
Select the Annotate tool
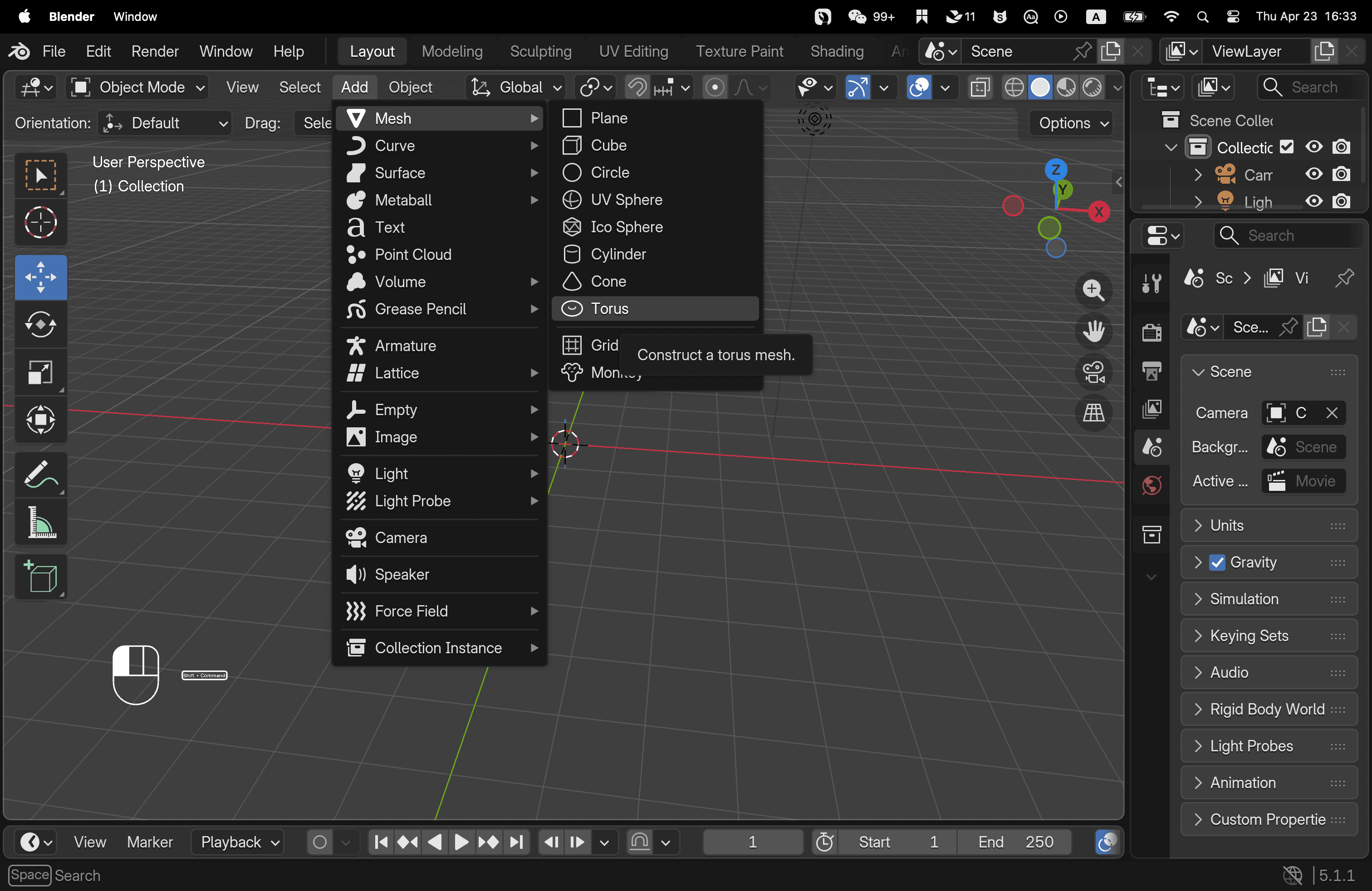(x=40, y=475)
